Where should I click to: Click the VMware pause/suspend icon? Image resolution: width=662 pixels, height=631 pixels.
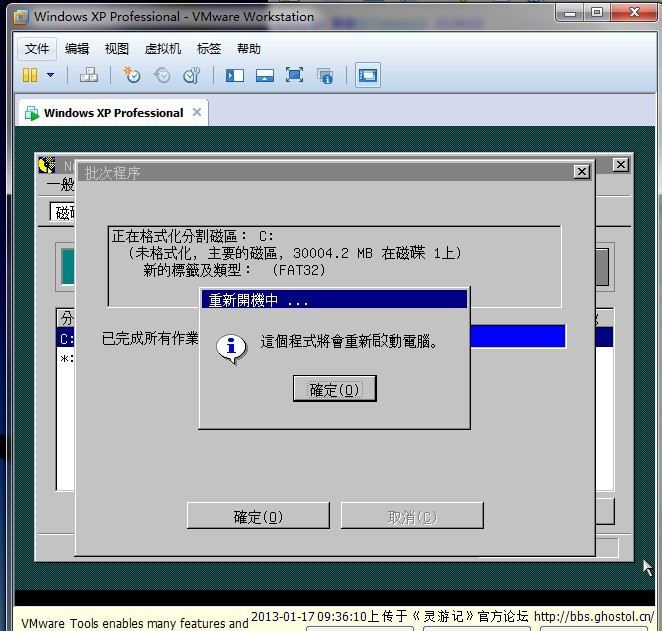[x=29, y=75]
